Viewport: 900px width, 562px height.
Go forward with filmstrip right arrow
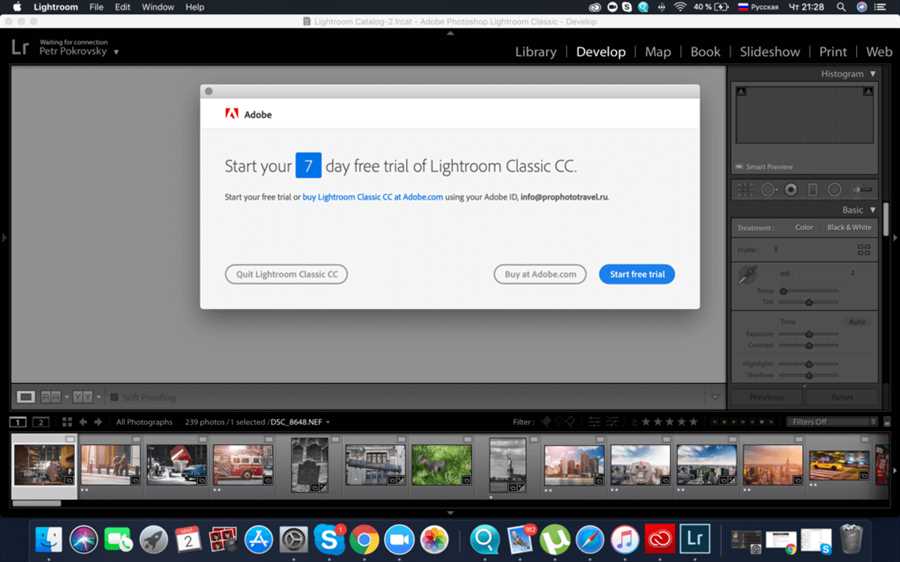[x=98, y=422]
